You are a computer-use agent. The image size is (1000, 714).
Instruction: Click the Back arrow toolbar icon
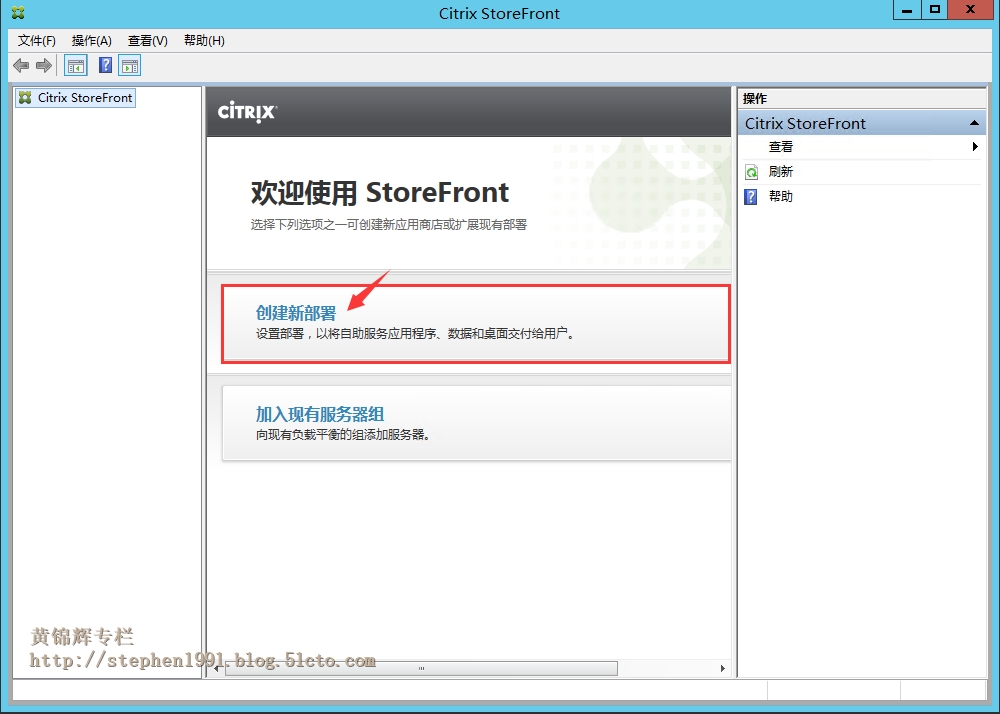pos(21,65)
